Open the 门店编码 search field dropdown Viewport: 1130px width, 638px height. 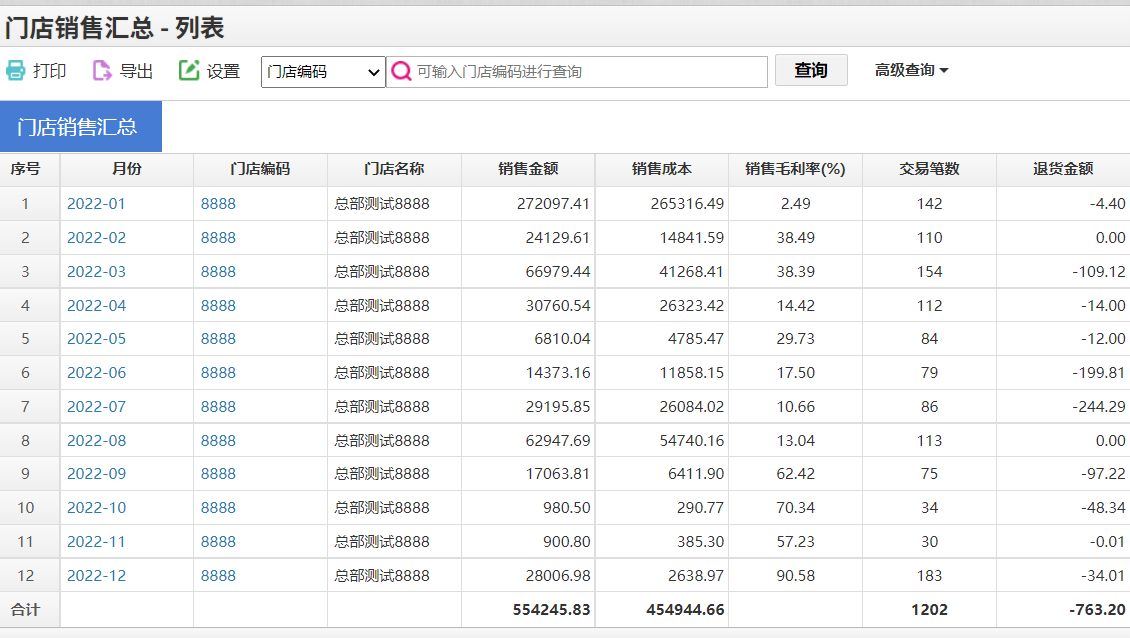point(323,72)
